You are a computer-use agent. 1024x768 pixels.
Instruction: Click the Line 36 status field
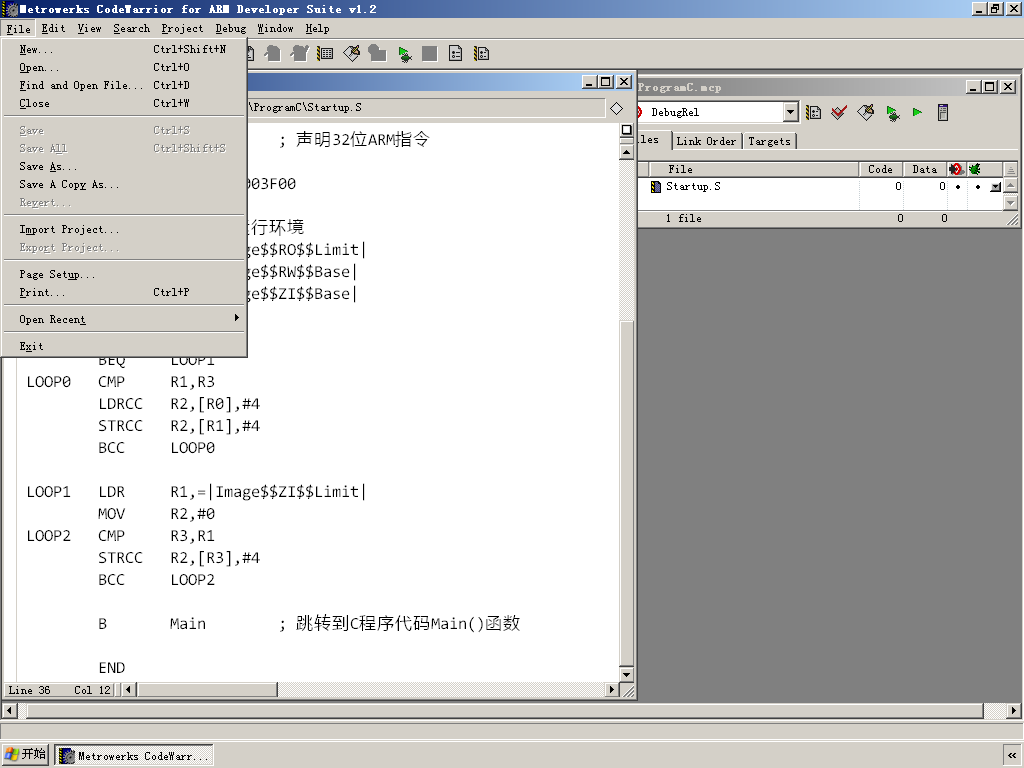pos(29,690)
